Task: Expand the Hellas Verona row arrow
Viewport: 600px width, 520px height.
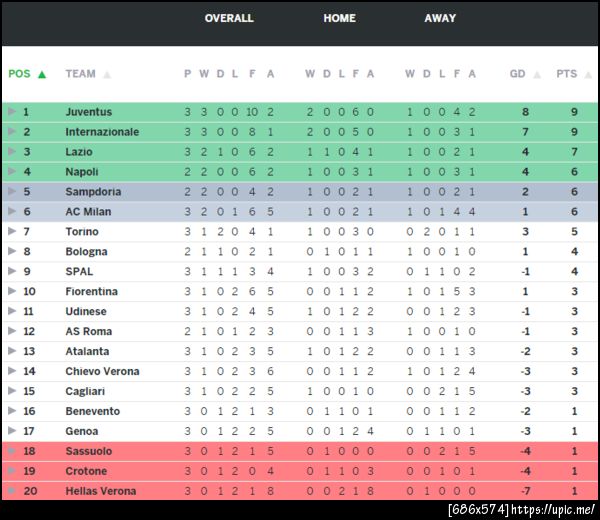Action: pos(12,491)
